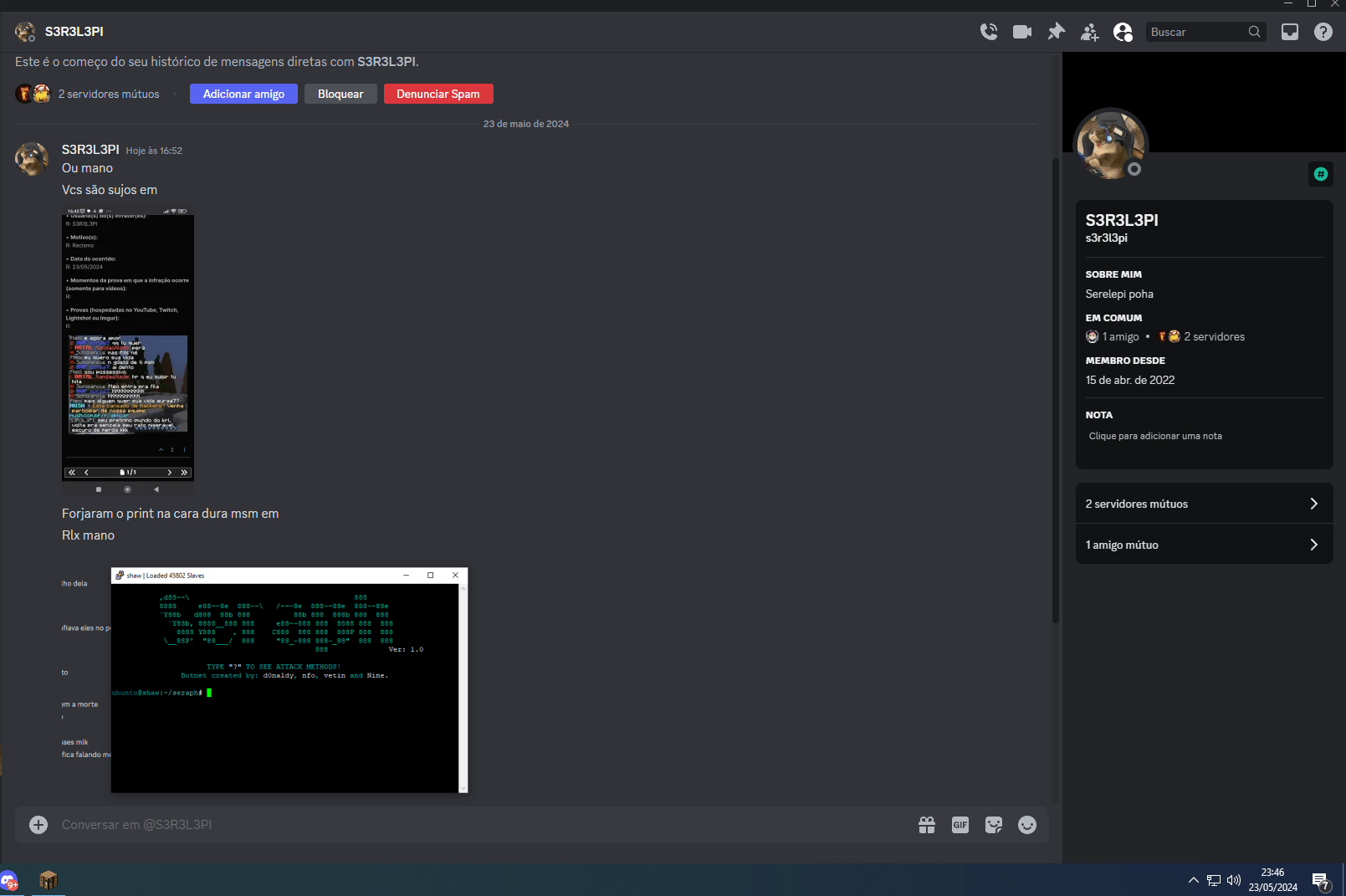This screenshot has width=1346, height=896.
Task: Open the sticker picker
Action: click(x=994, y=825)
